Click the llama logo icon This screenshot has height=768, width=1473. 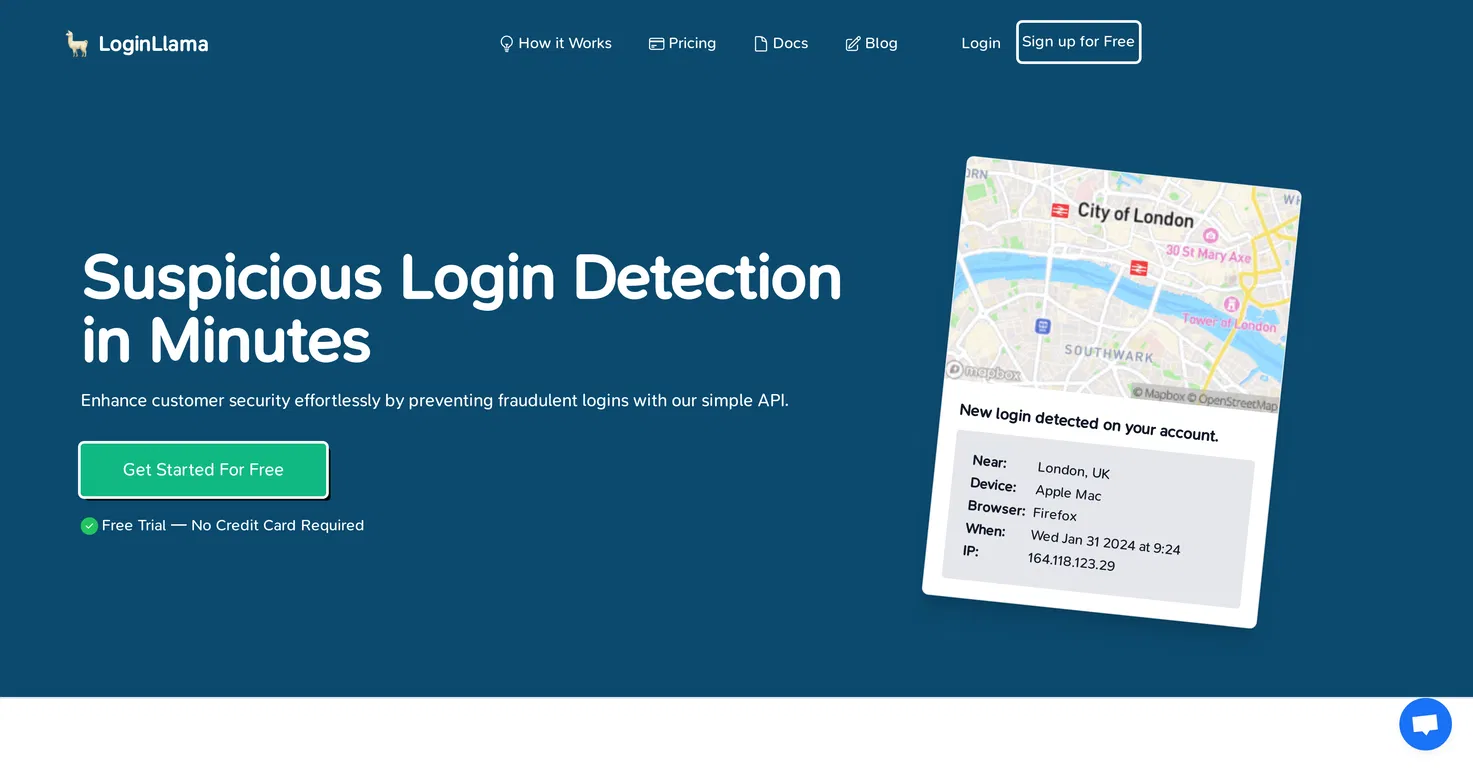[x=77, y=43]
